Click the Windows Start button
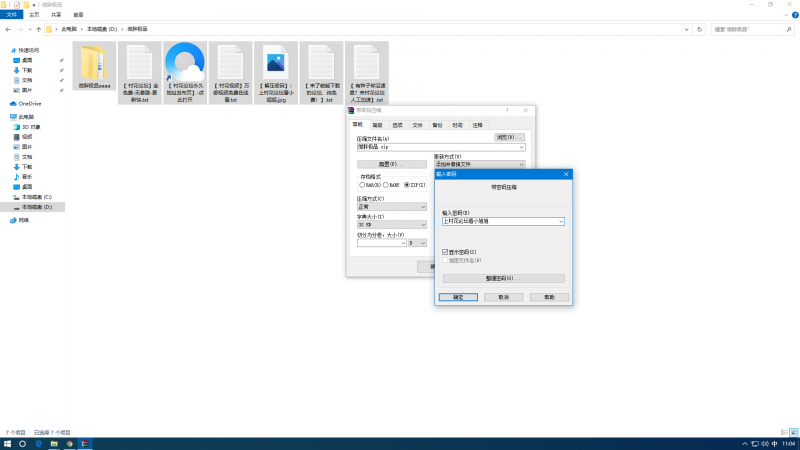This screenshot has height=450, width=800. click(8, 443)
